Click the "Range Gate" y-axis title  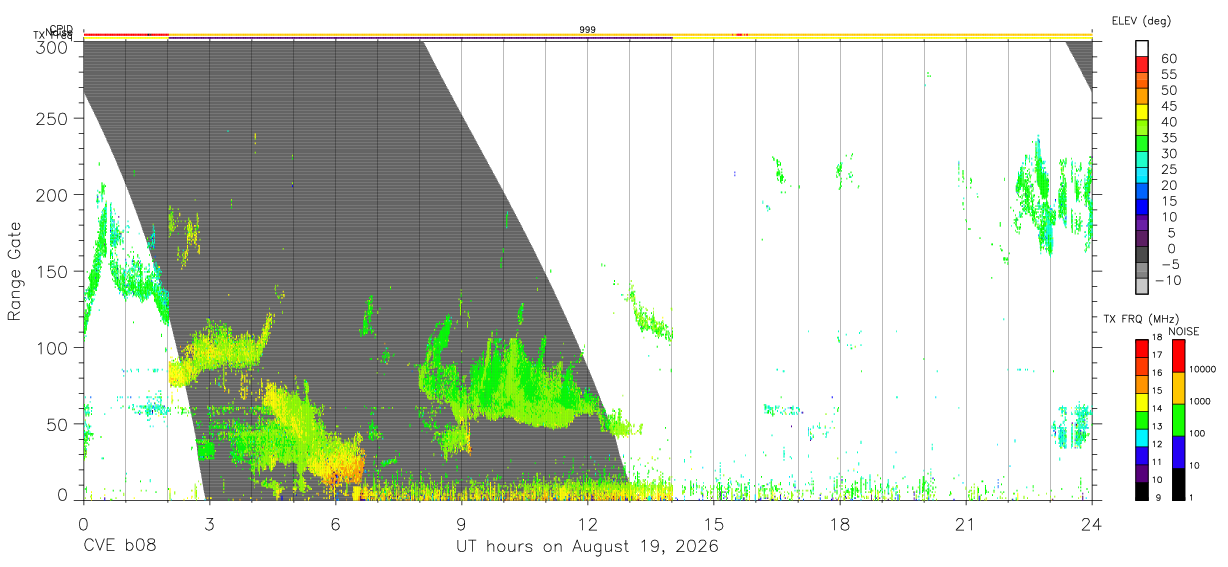point(15,272)
